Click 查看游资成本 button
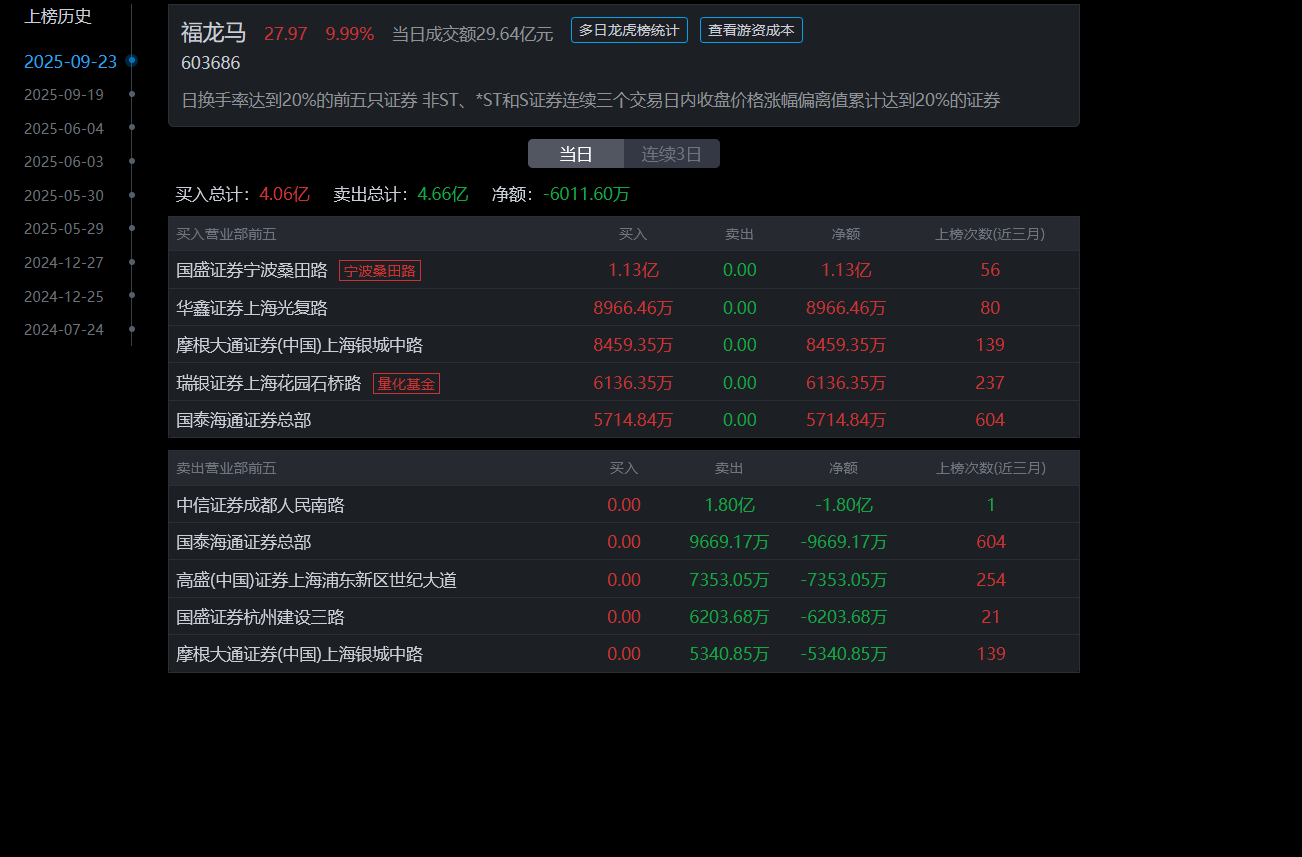This screenshot has width=1302, height=857. coord(751,30)
